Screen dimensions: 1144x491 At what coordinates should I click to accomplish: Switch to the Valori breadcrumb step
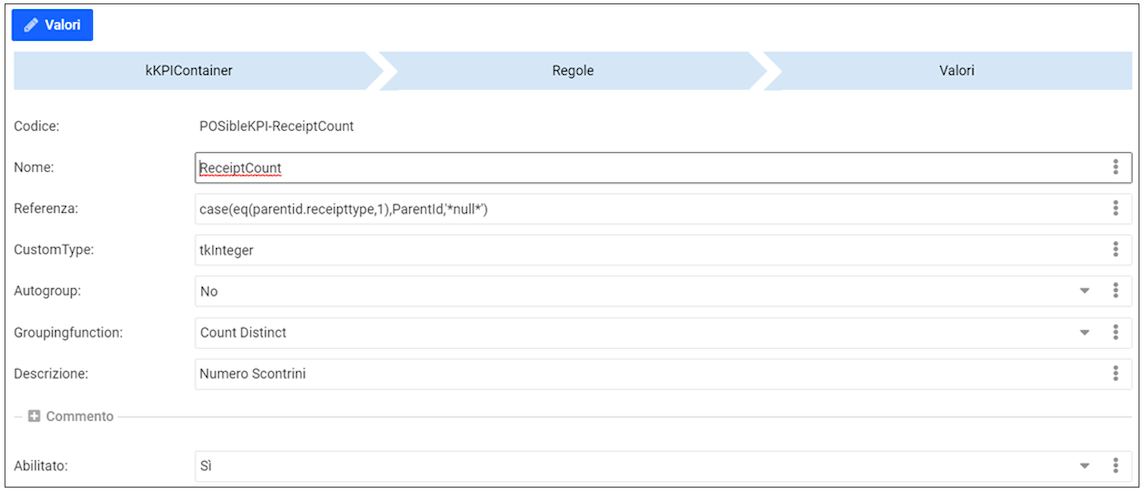point(956,71)
